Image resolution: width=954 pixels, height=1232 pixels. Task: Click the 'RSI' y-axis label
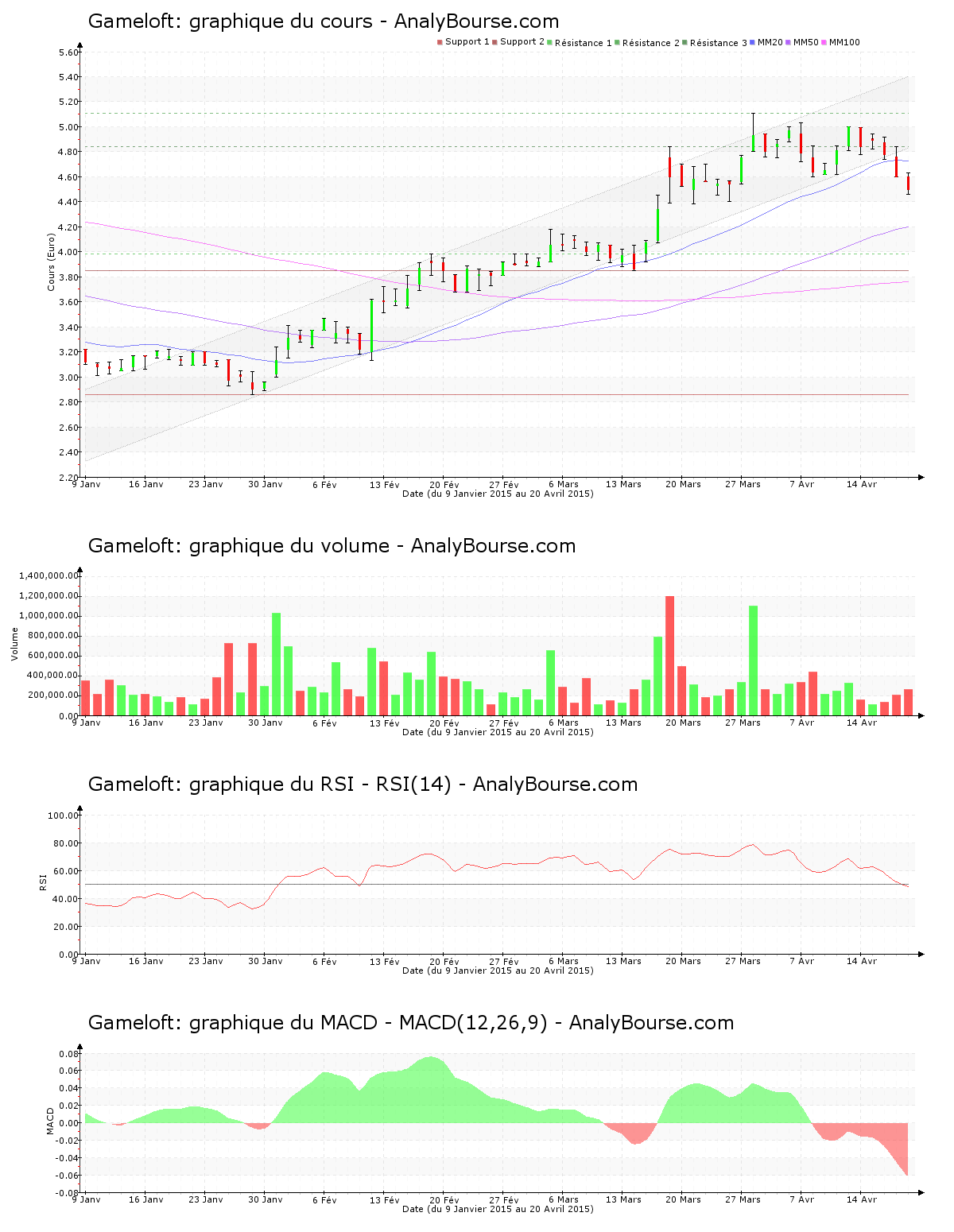click(x=43, y=881)
